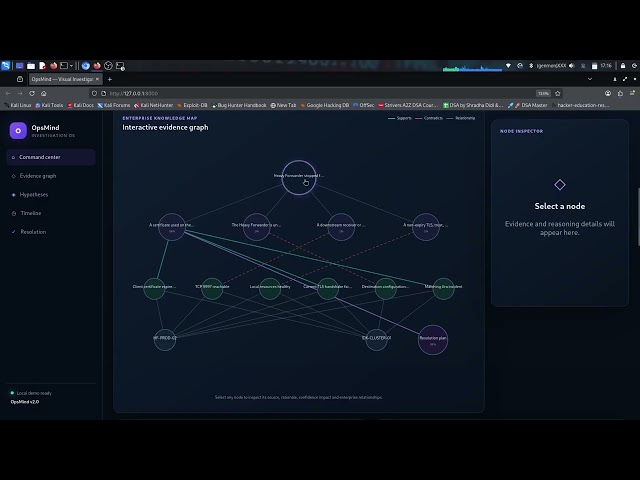Open the Kali applications menu icon
Image resolution: width=640 pixels, height=480 pixels.
pyautogui.click(x=6, y=66)
